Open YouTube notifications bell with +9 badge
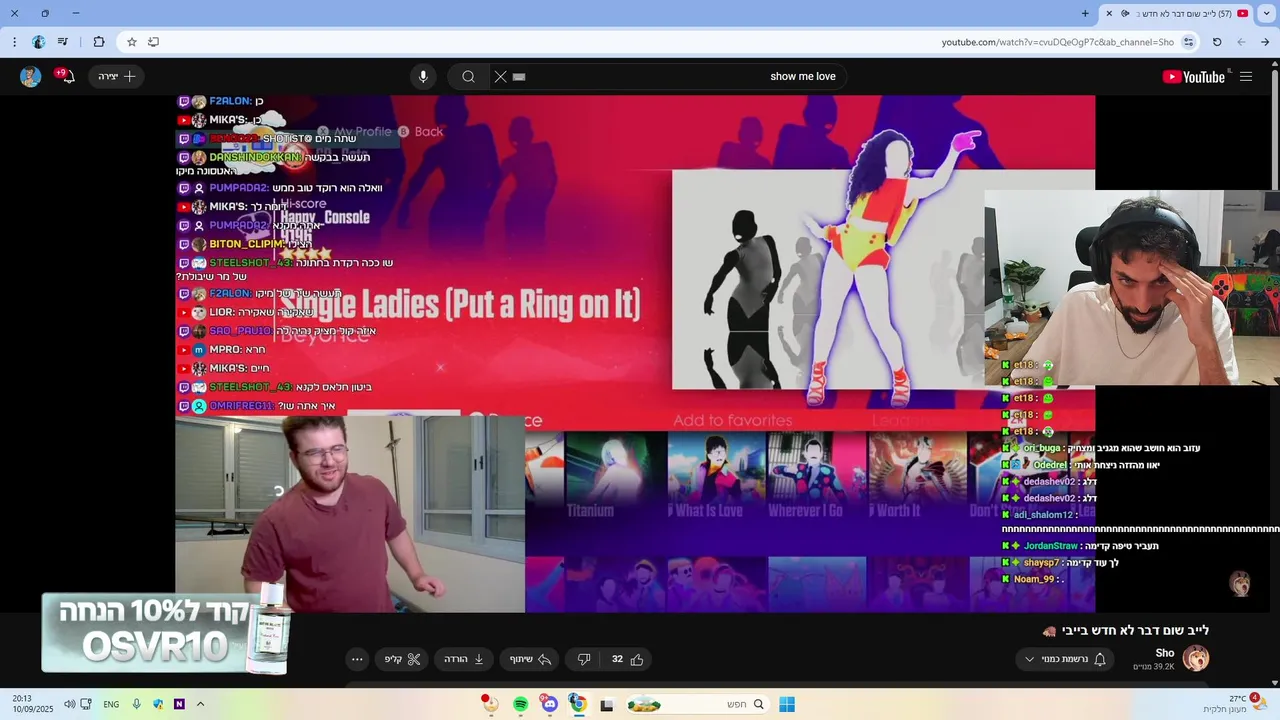 65,76
